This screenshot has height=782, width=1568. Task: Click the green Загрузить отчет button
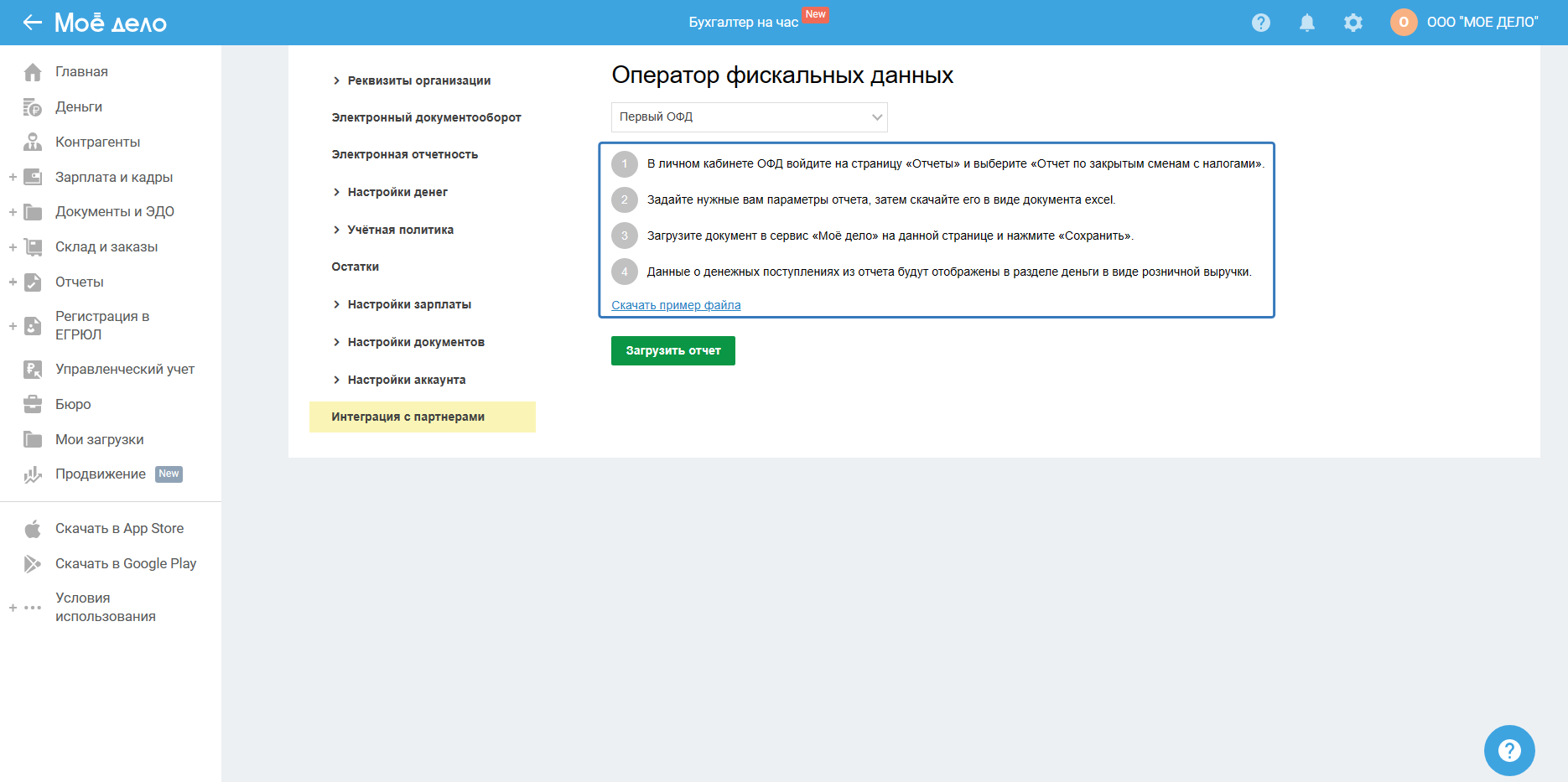[673, 350]
